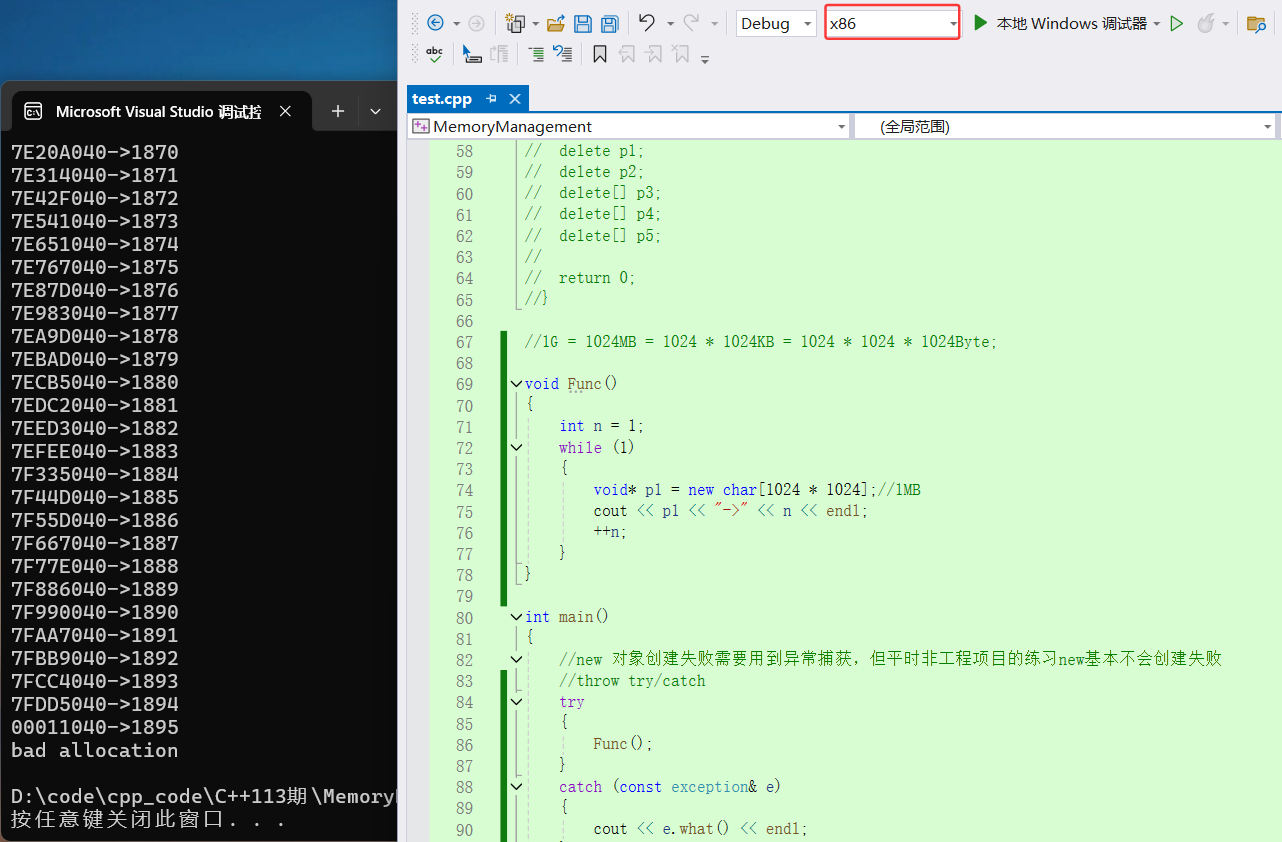The width and height of the screenshot is (1282, 842).
Task: Open the New Project dropdown arrow
Action: point(535,23)
